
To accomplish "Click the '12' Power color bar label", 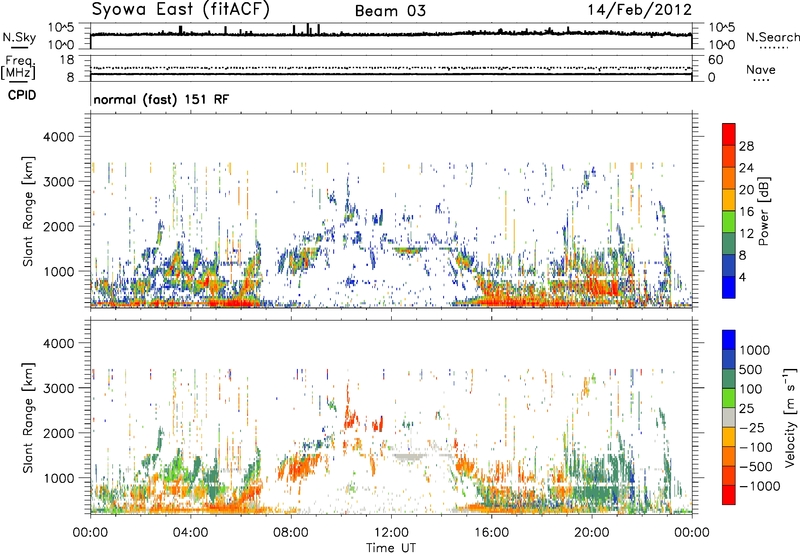I will pos(746,234).
